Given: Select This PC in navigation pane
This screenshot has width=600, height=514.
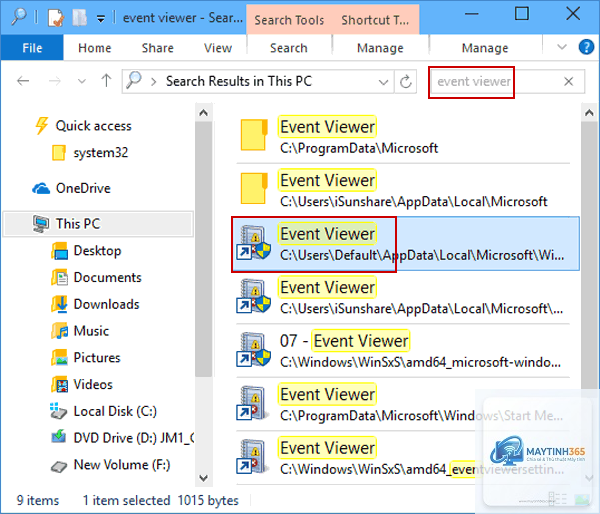Looking at the screenshot, I should pos(98,224).
